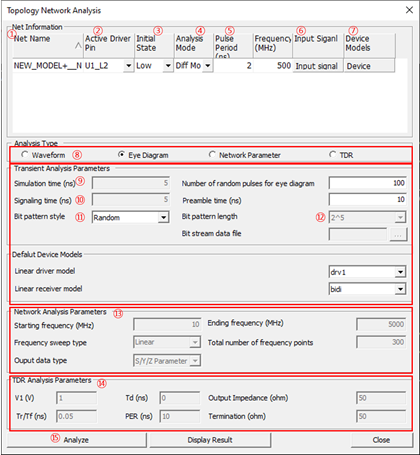
Task: Click the Pulse Period column header
Action: [x=233, y=45]
